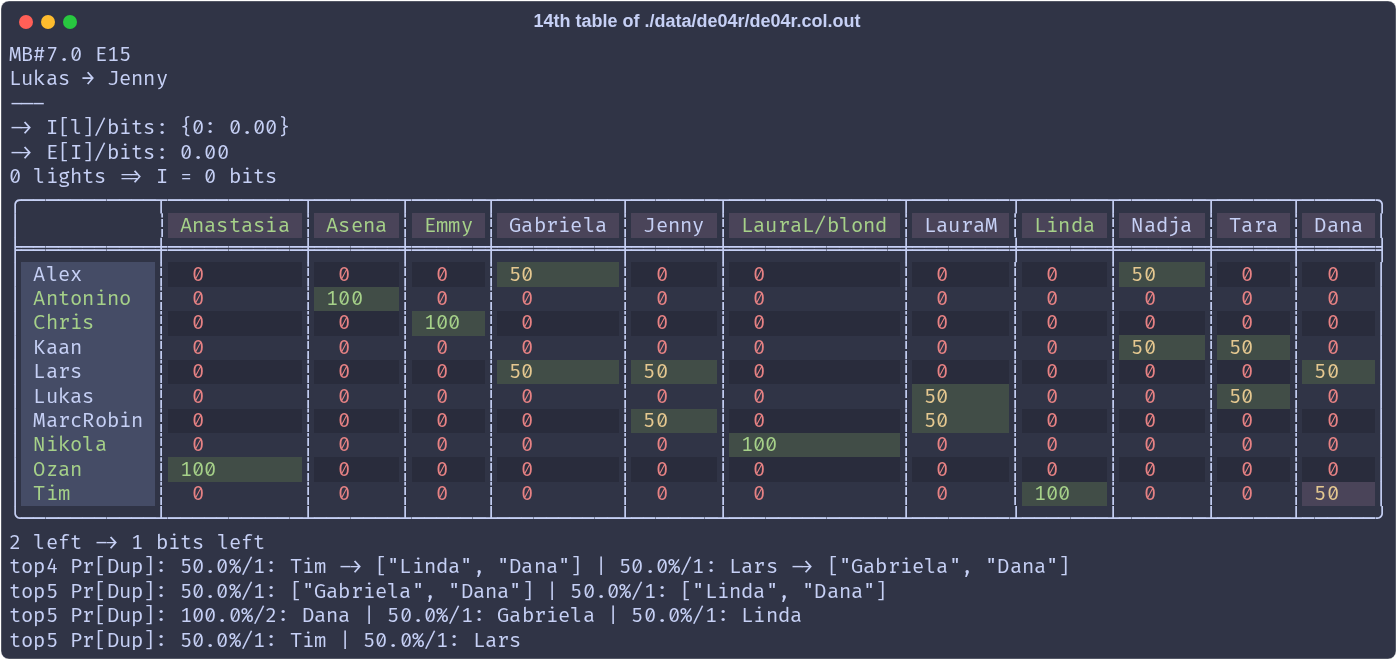Click the LauraM column header
This screenshot has height=660, width=1397.
point(961,225)
